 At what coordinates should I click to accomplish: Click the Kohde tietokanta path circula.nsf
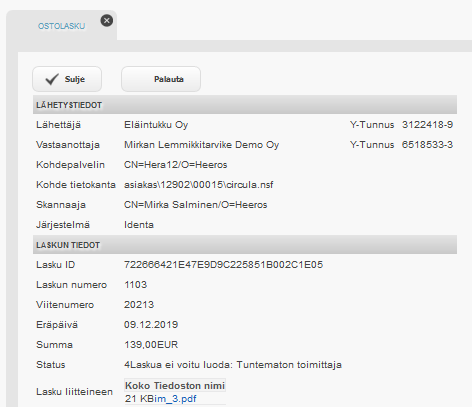click(x=199, y=185)
